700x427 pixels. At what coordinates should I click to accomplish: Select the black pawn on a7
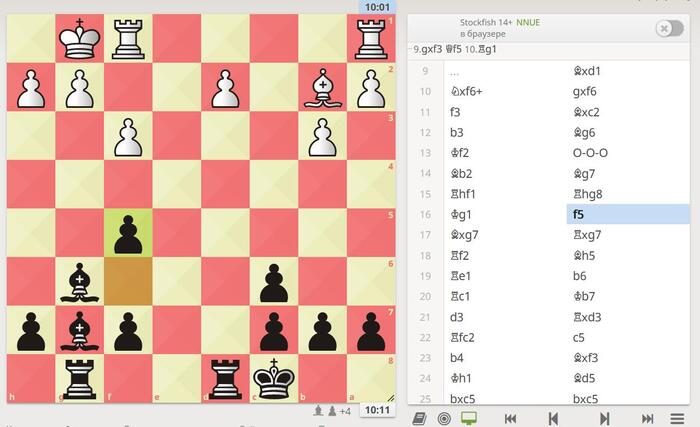tap(371, 331)
